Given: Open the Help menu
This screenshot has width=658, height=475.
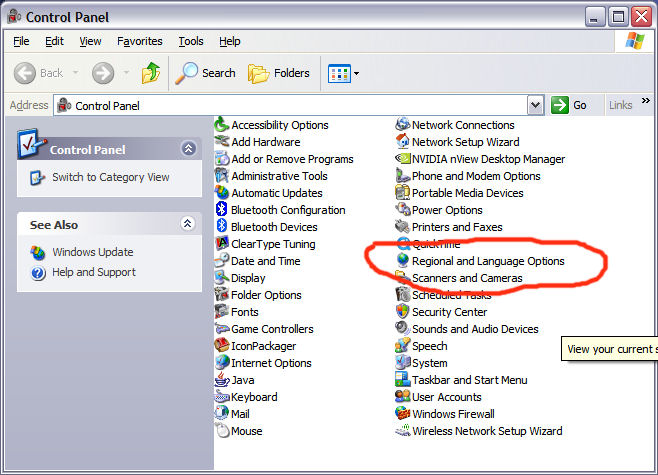Looking at the screenshot, I should (230, 41).
